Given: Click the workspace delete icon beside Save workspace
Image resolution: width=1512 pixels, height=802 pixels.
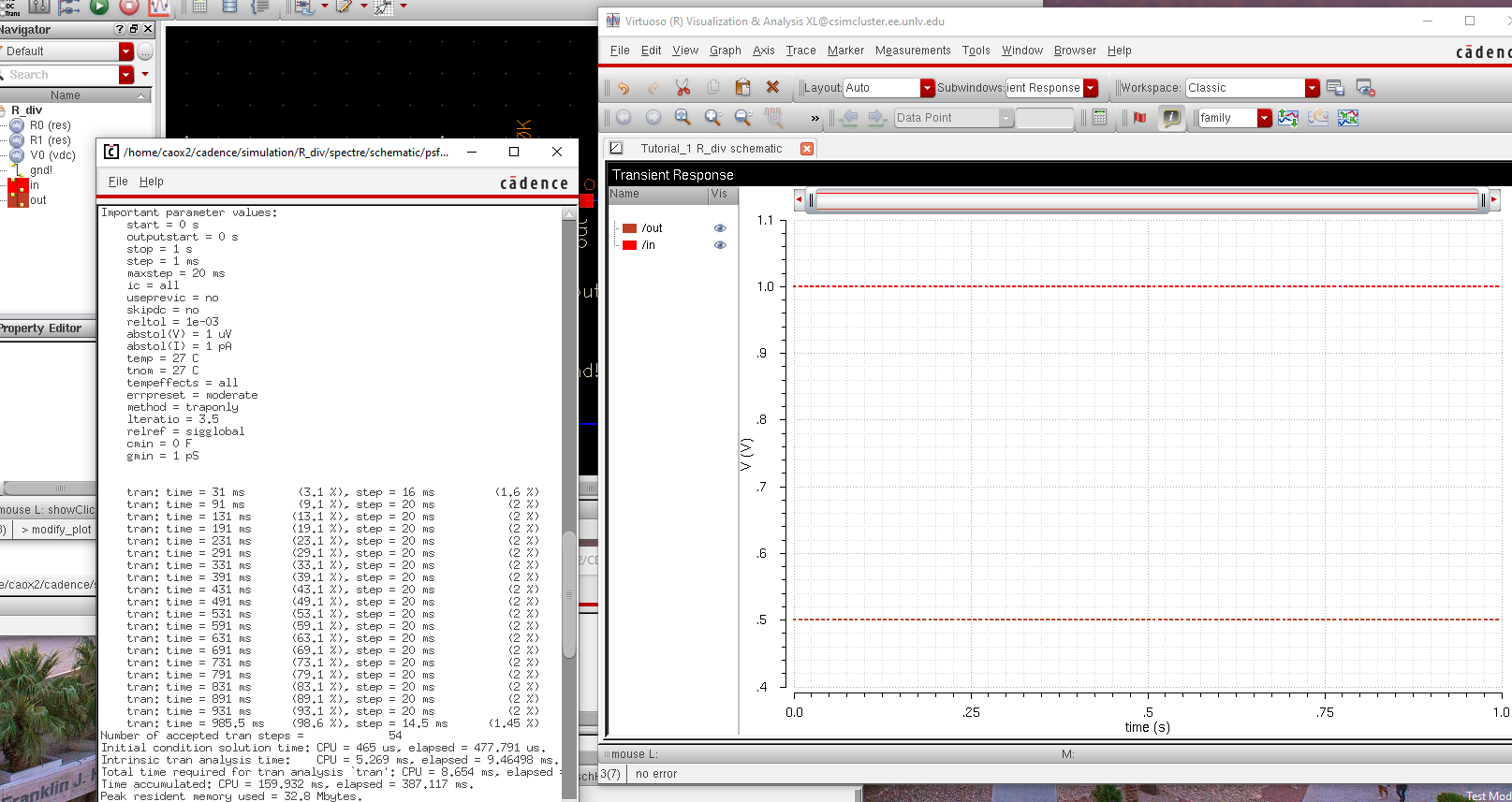Looking at the screenshot, I should [1366, 88].
